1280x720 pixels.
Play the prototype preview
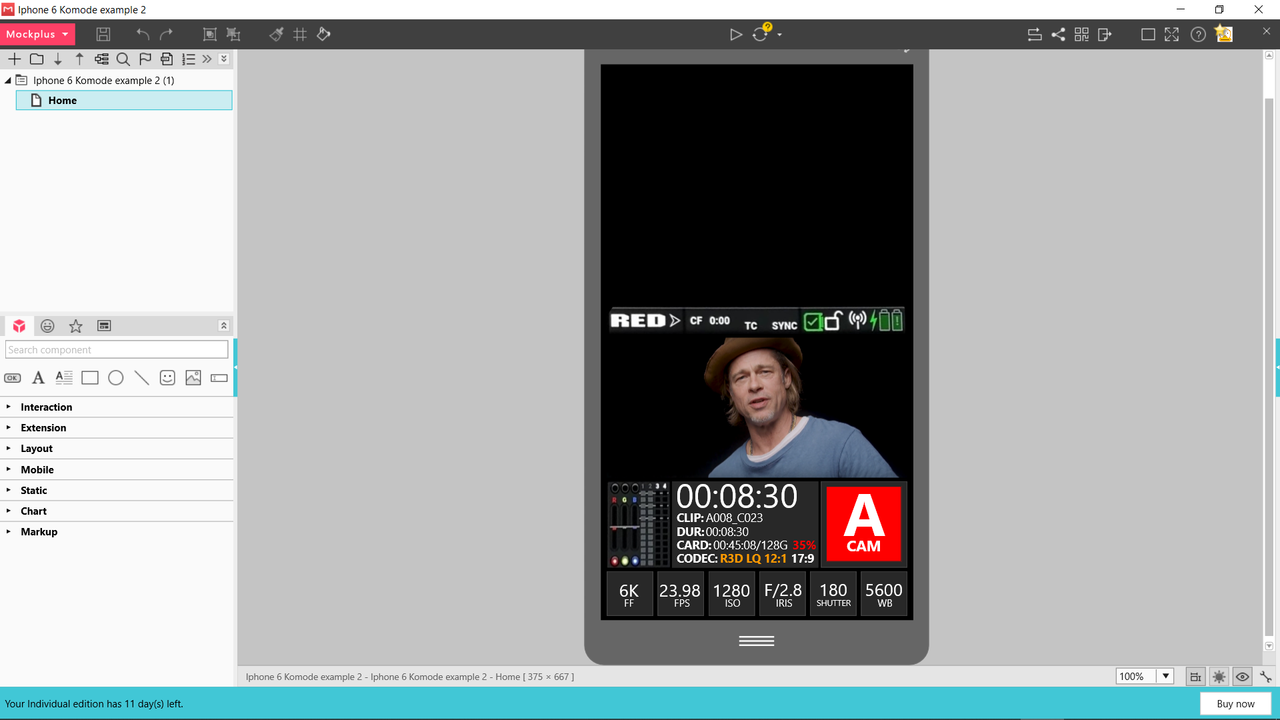pyautogui.click(x=736, y=34)
